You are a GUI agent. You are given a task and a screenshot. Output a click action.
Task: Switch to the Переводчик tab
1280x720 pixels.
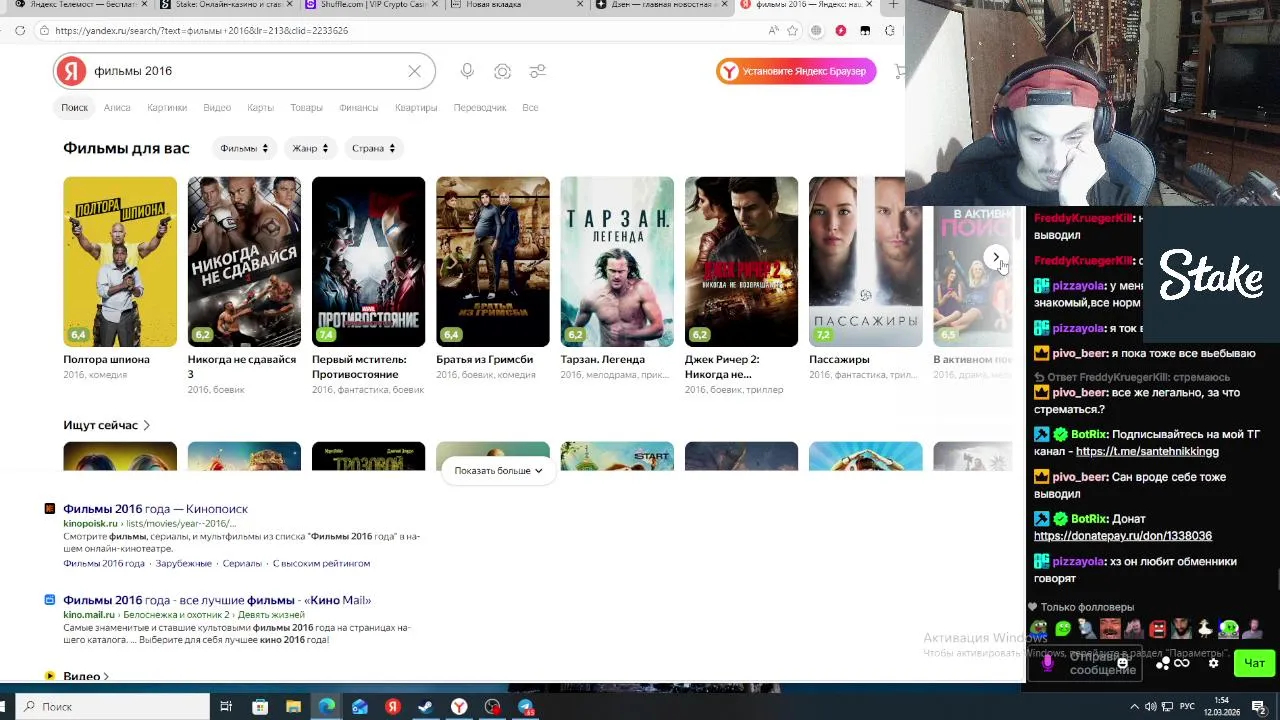tap(480, 107)
